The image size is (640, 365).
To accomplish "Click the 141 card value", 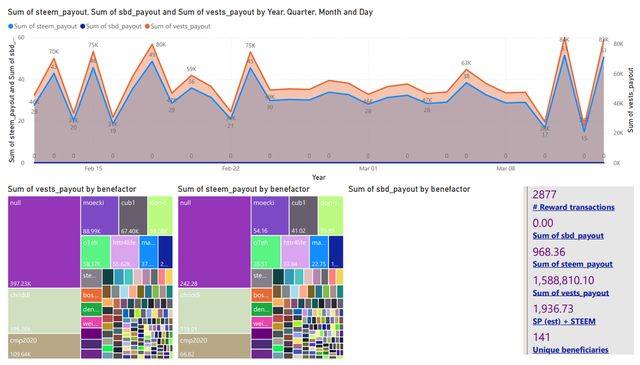I will 541,338.
